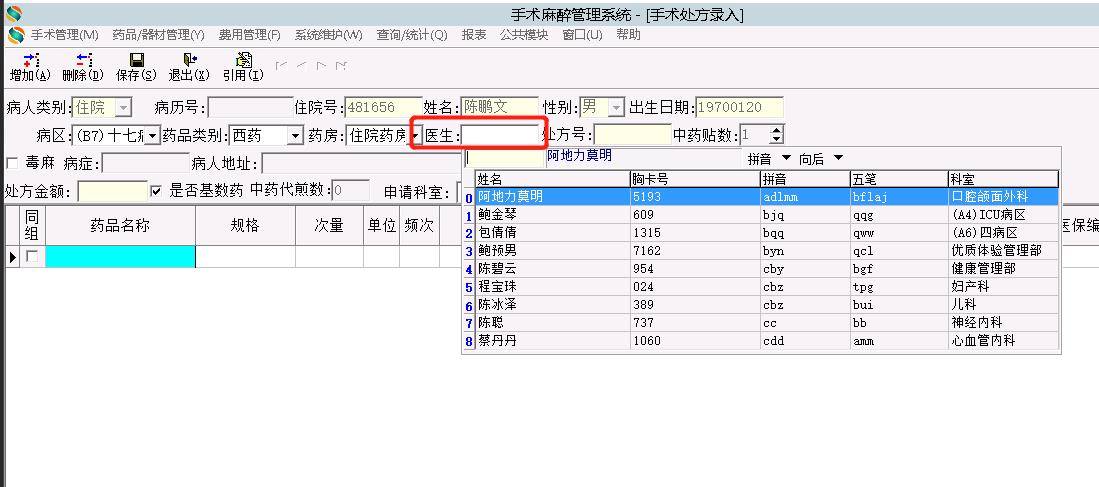Click the 频次 column header in grid
Viewport: 1099px width, 487px height.
click(419, 226)
